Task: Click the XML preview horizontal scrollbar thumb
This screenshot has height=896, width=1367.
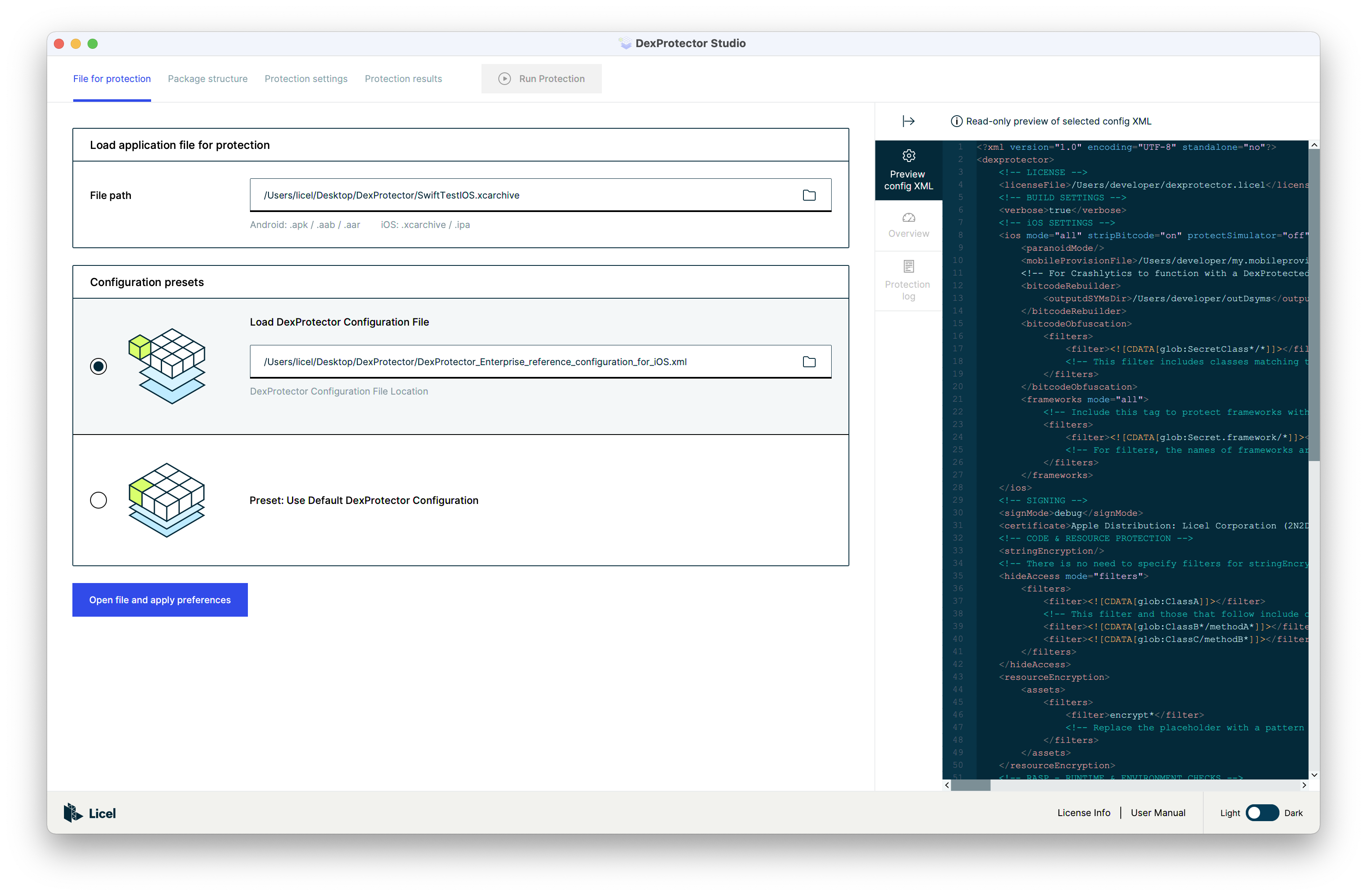Action: click(970, 785)
